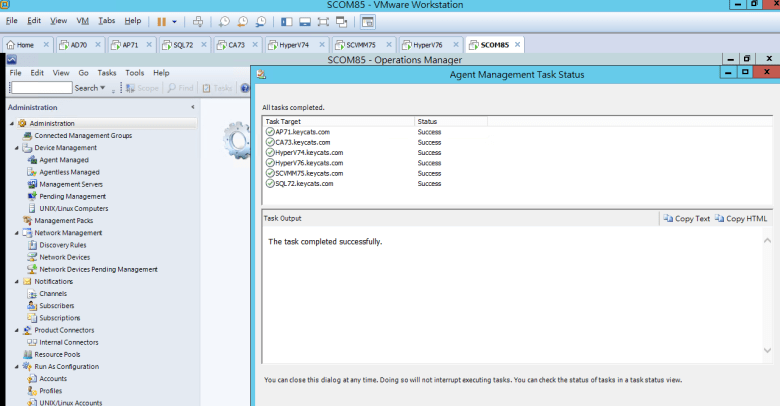Open the Search dropdown arrow
The height and width of the screenshot is (406, 780).
tap(105, 88)
